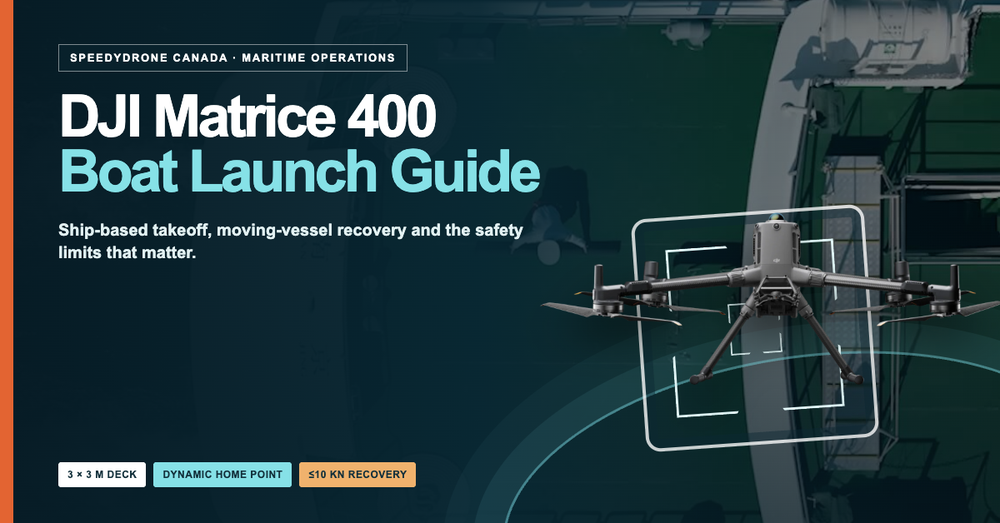Click the DYNAMIC HOME POINT badge

coord(223,475)
